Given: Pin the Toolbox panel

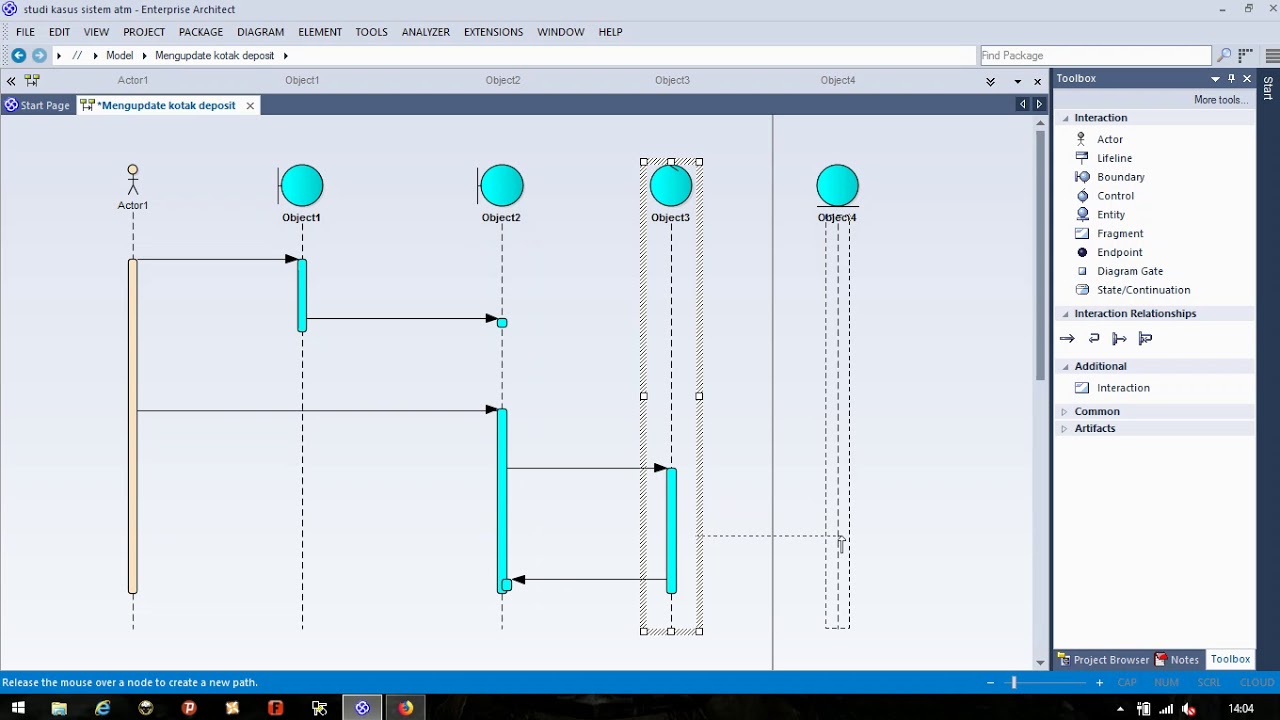Looking at the screenshot, I should click(x=1232, y=78).
